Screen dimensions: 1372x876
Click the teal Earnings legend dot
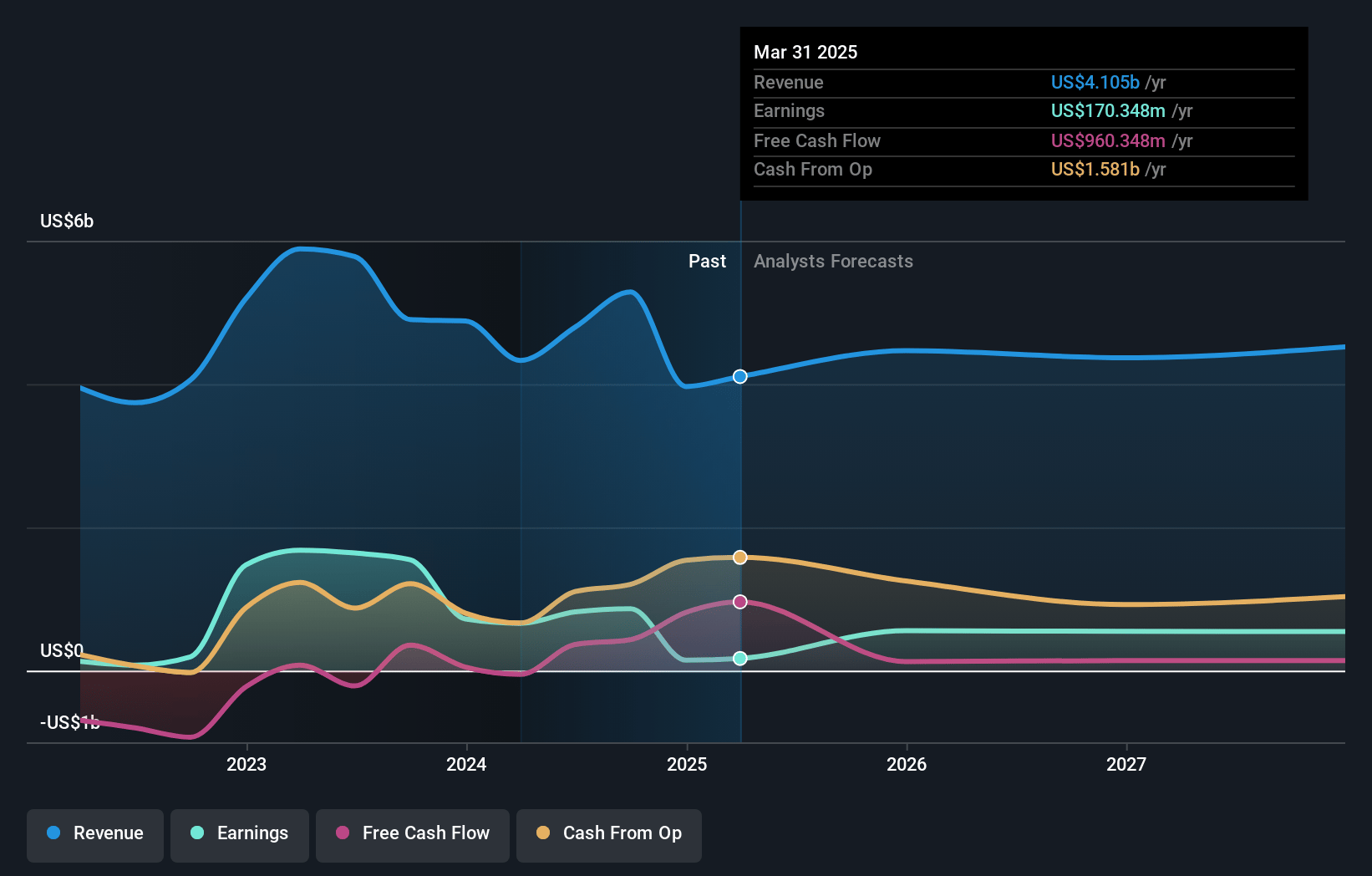point(197,833)
